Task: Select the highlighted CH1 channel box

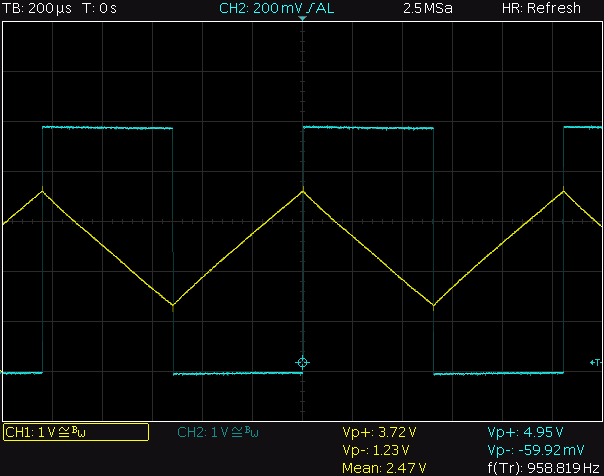Action: click(x=76, y=432)
